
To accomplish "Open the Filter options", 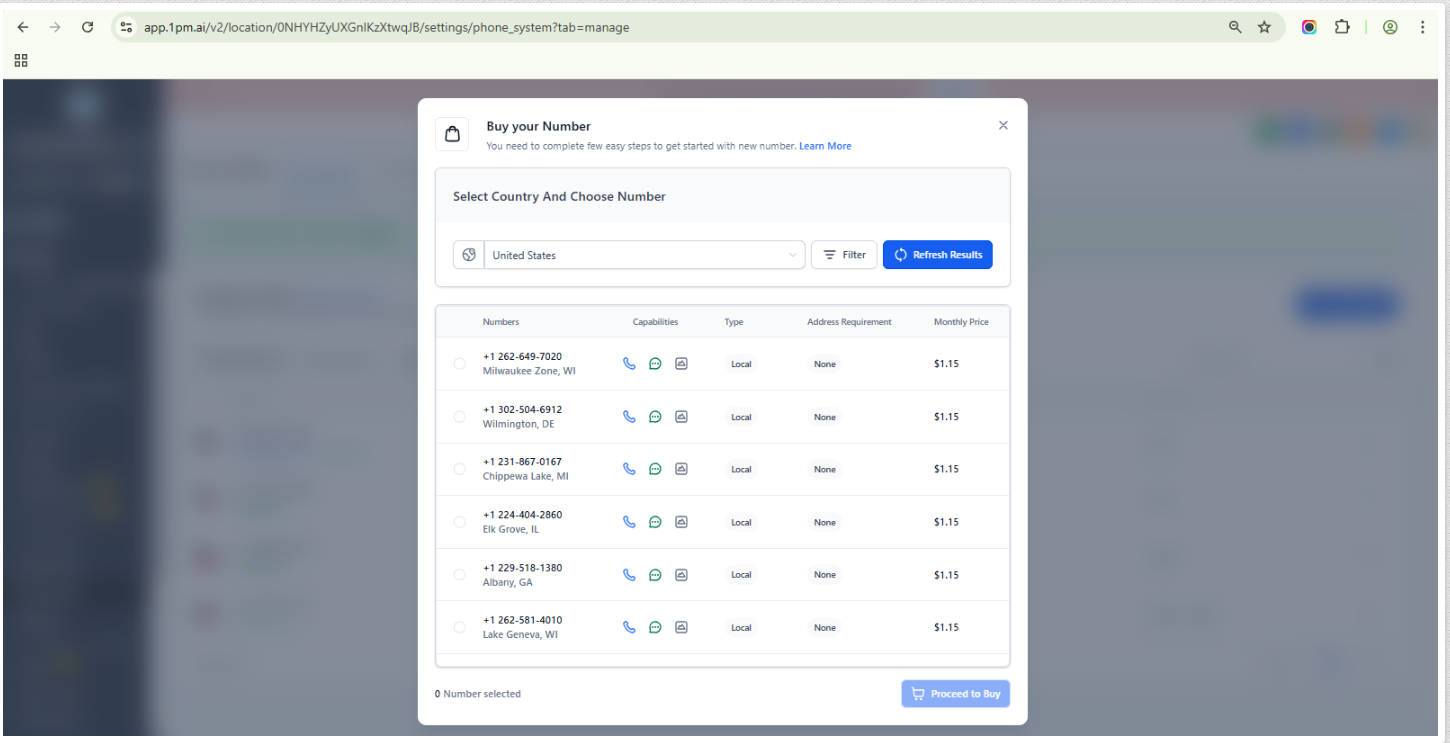I will coord(844,255).
